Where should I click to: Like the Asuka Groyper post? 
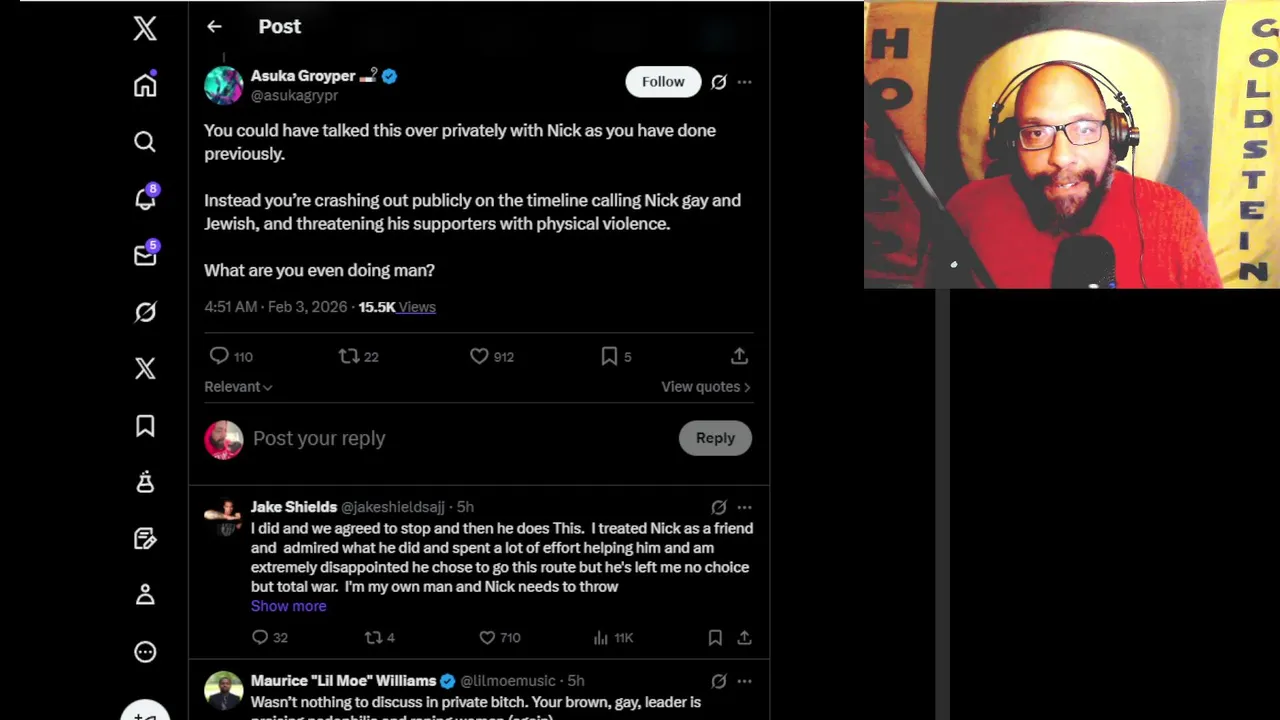(480, 356)
